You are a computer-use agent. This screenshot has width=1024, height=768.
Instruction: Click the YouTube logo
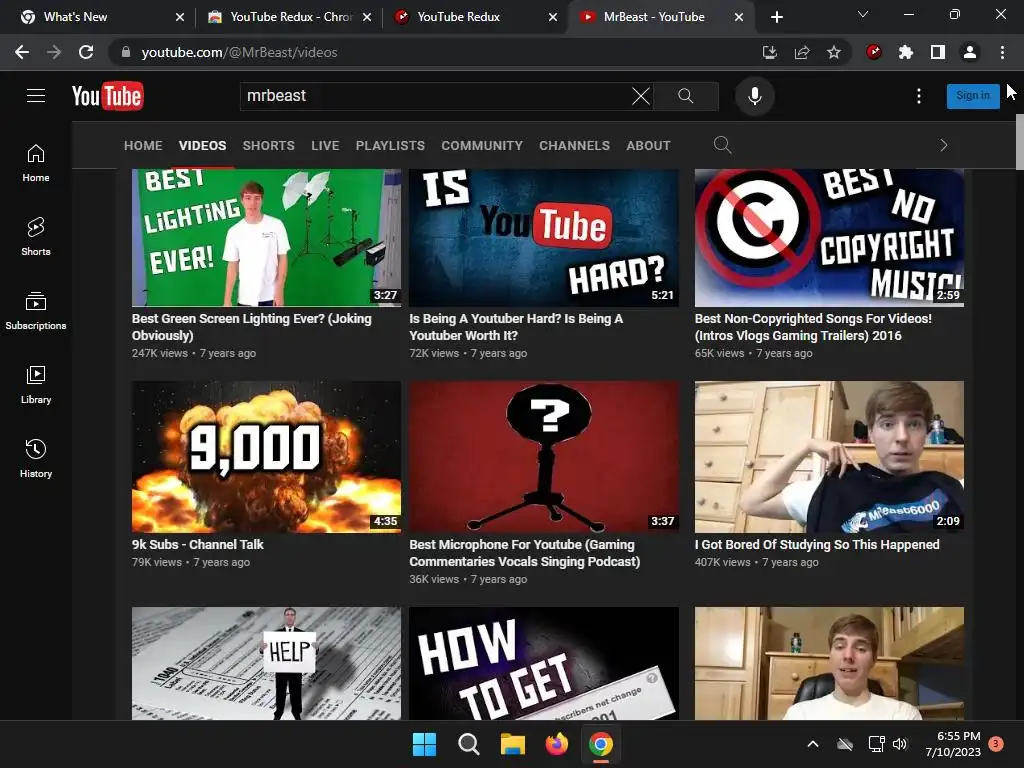(x=108, y=96)
